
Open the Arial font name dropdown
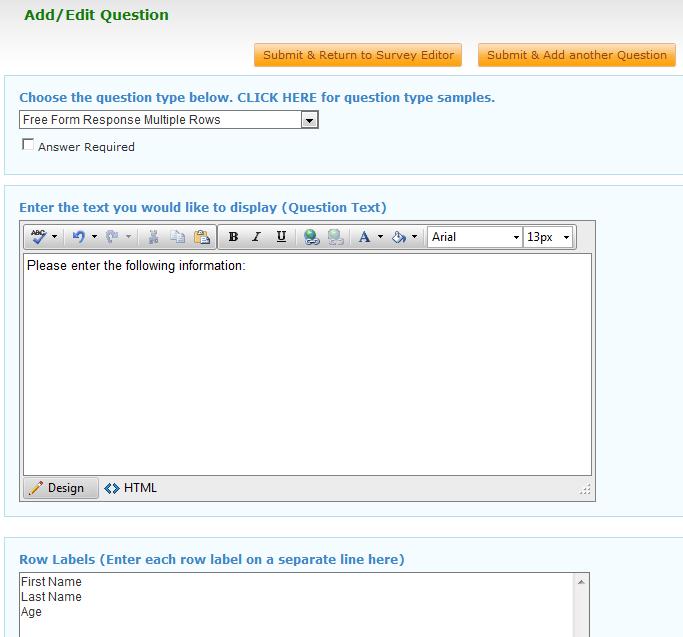(475, 237)
